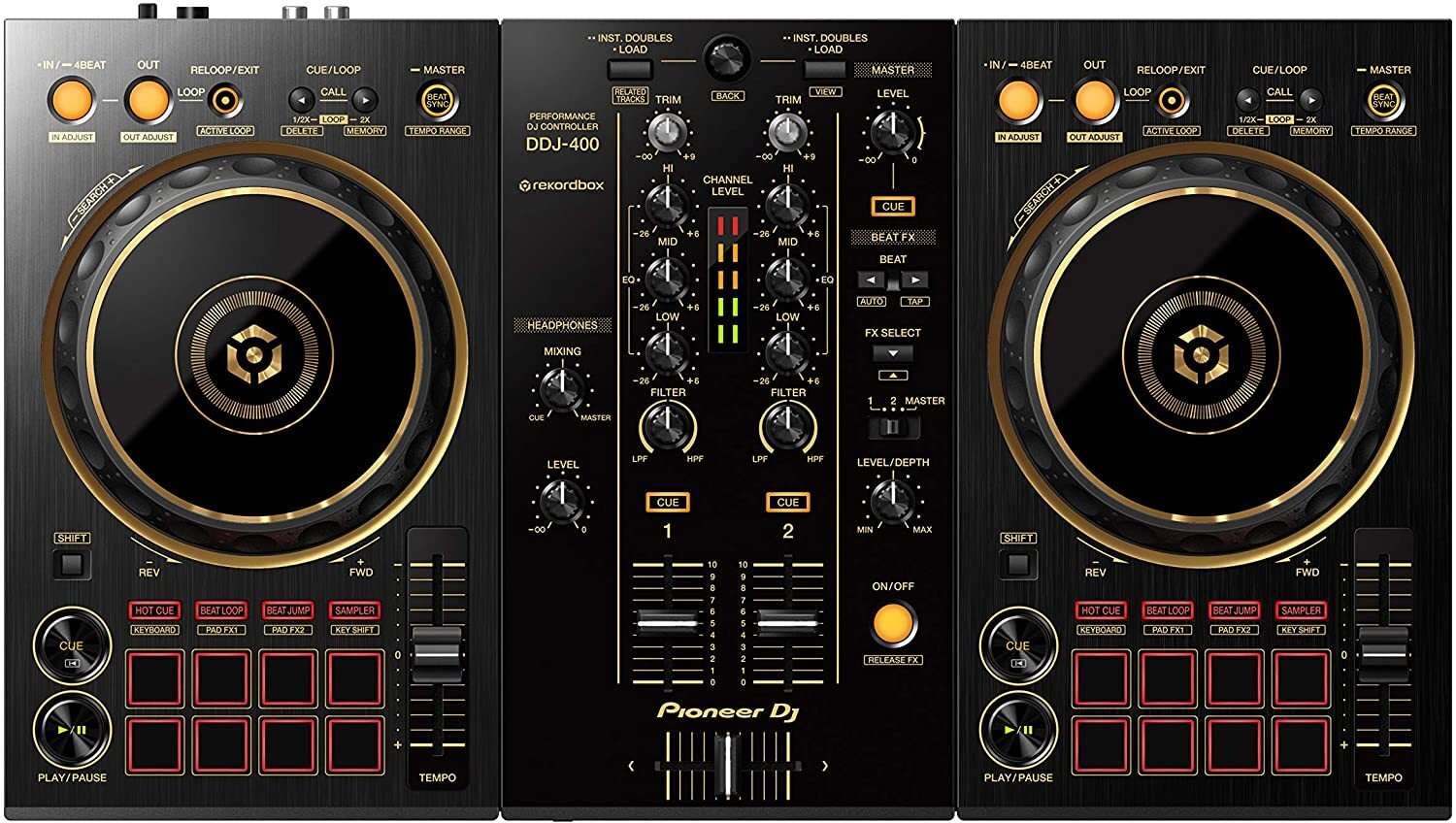Tap the OUT loop button on right deck

(1094, 100)
